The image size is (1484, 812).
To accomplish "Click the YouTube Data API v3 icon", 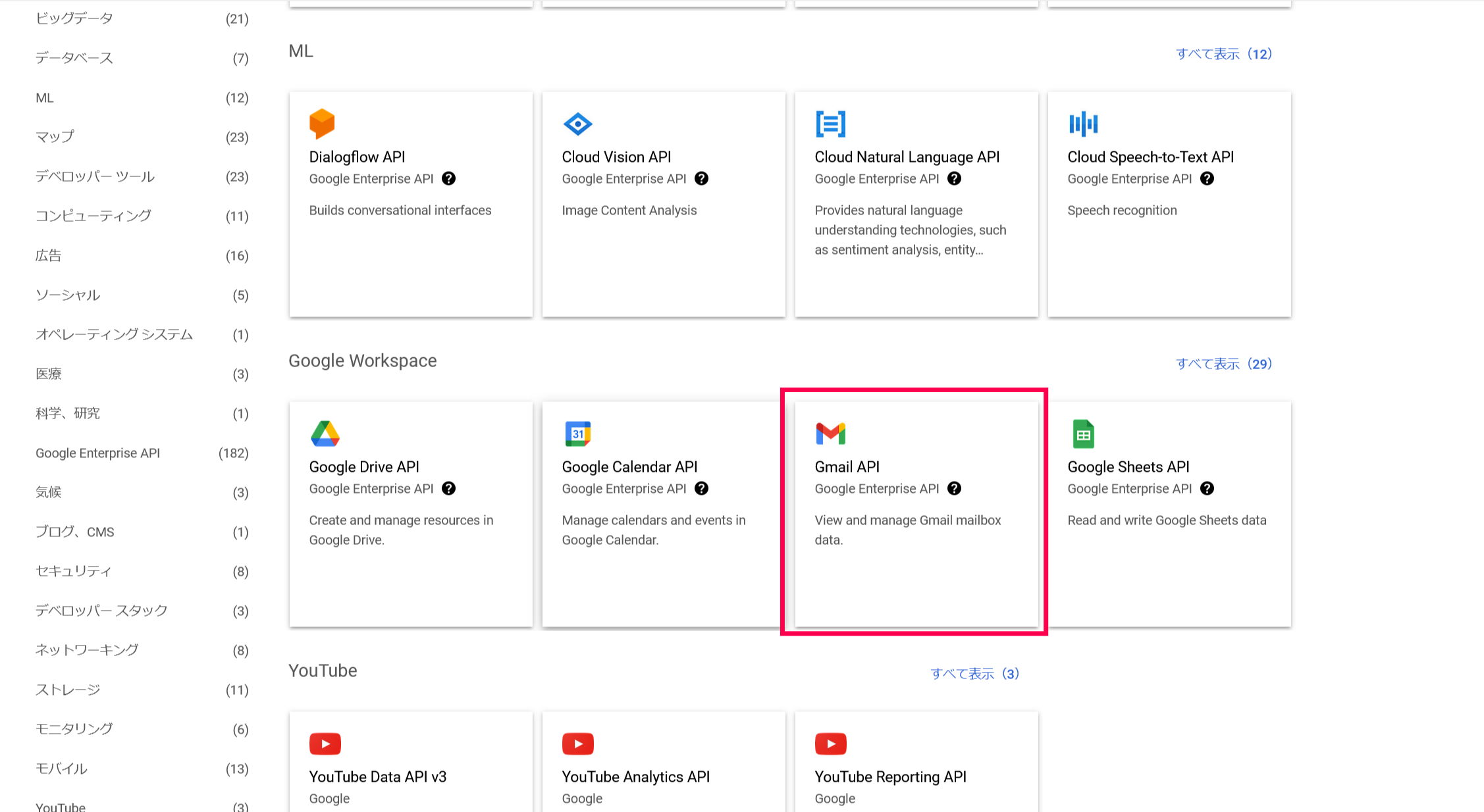I will 324,744.
